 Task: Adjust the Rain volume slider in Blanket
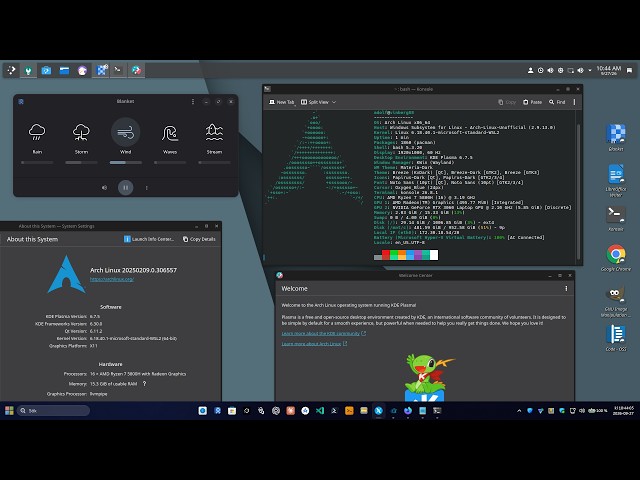tap(37, 162)
